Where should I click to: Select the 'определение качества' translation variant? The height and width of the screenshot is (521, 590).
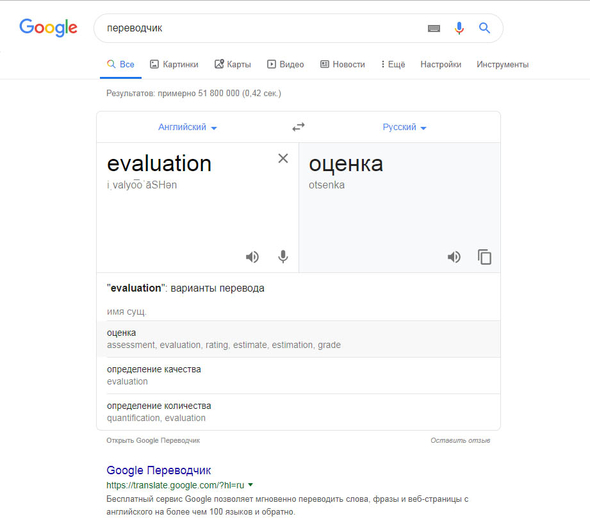tap(298, 375)
